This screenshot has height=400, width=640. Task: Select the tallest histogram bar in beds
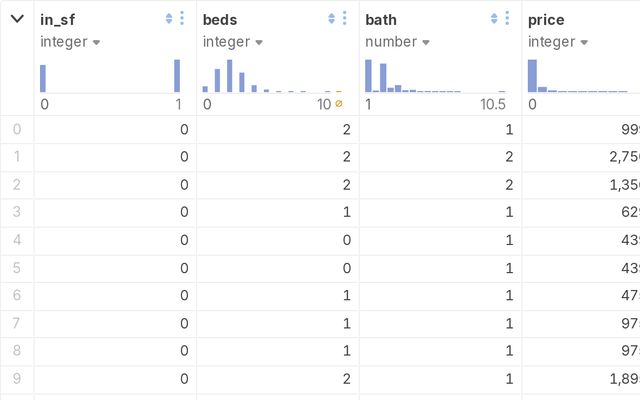pos(229,76)
